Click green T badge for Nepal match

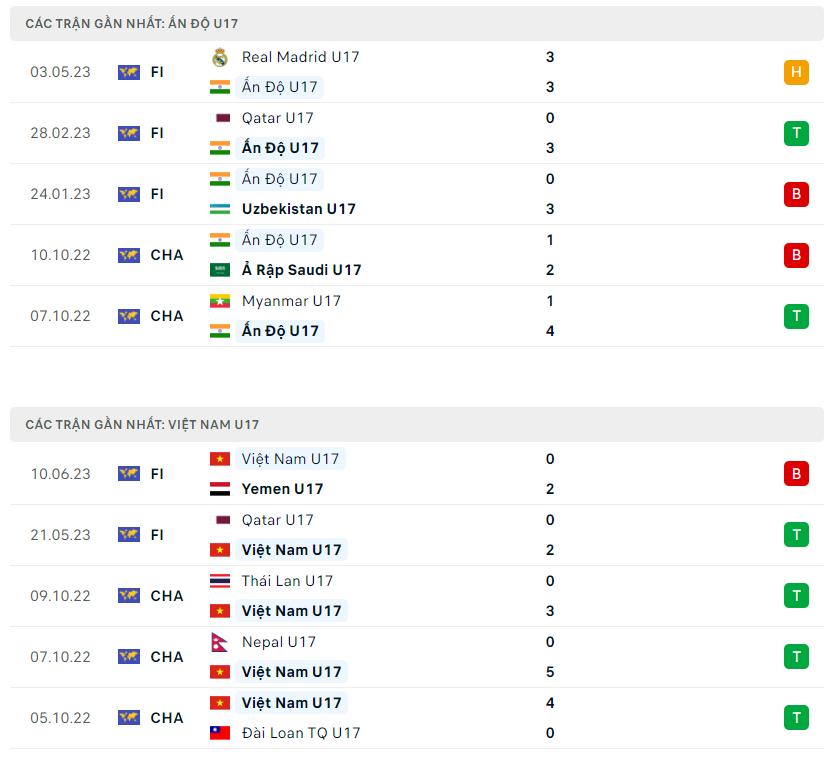[x=796, y=657]
